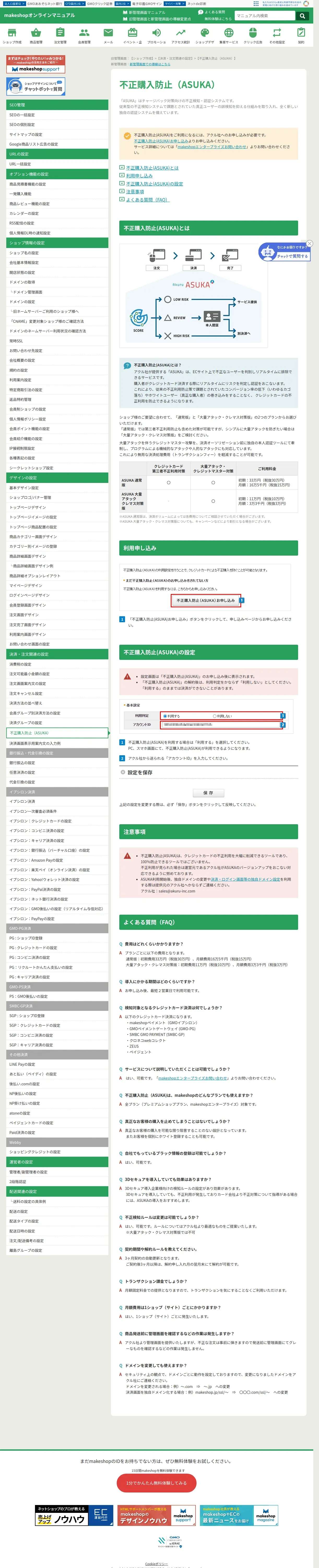Open 離島グループの設定 in sidebar

pyautogui.click(x=57, y=1250)
